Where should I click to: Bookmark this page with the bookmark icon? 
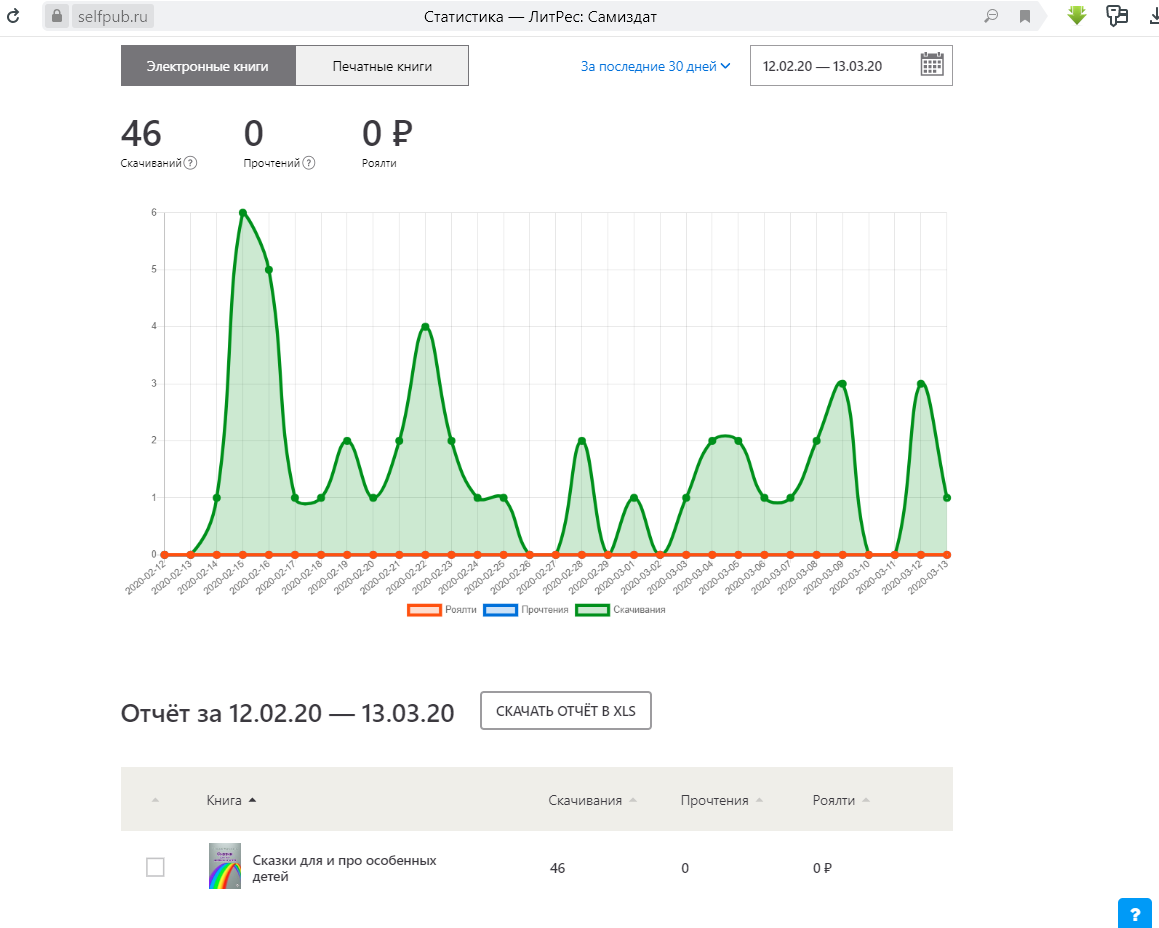tap(1024, 16)
